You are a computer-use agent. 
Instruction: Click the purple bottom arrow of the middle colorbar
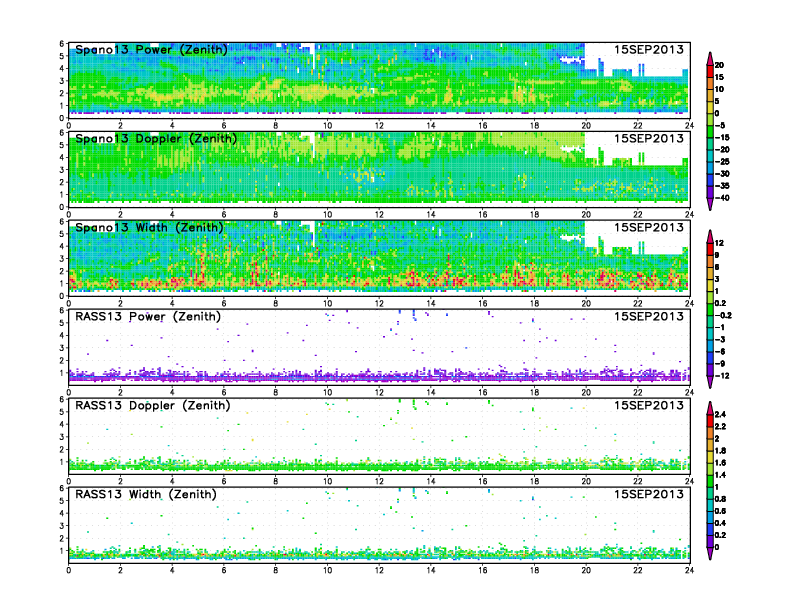(x=710, y=382)
